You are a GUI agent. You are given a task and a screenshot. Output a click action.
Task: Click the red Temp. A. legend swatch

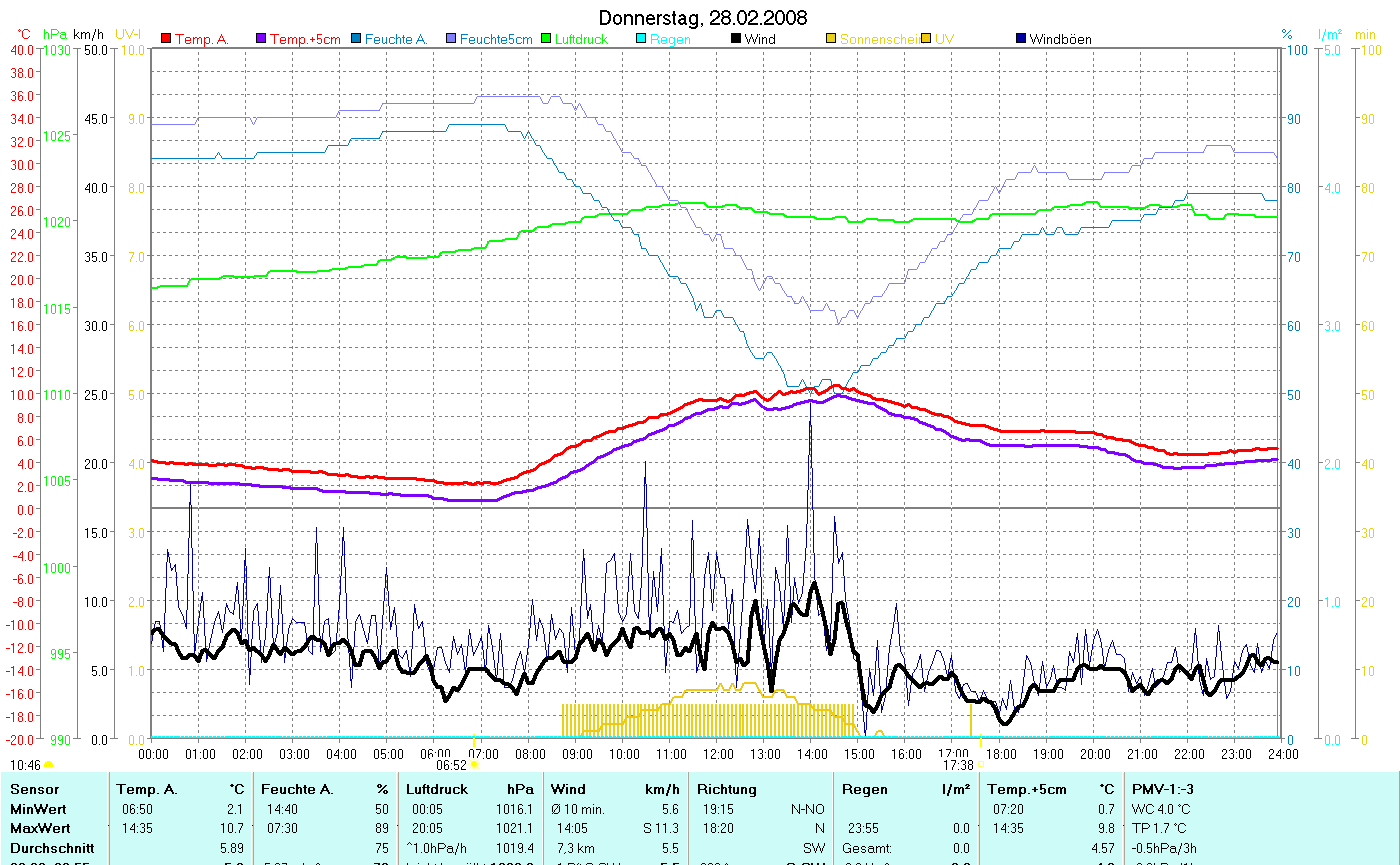[x=167, y=39]
